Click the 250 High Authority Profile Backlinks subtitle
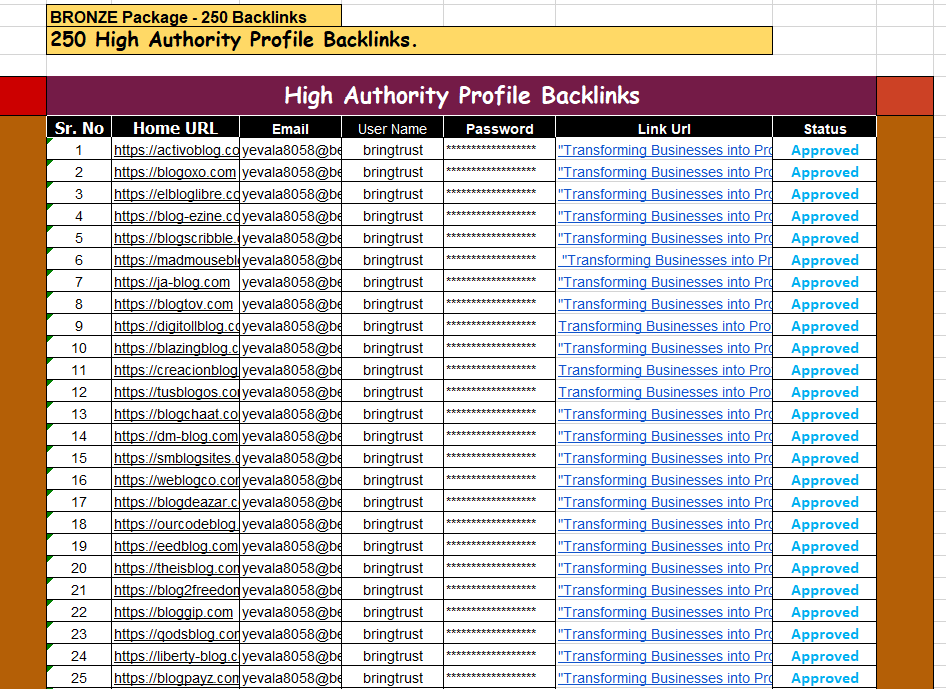Screen dimensions: 946x689 coord(409,41)
